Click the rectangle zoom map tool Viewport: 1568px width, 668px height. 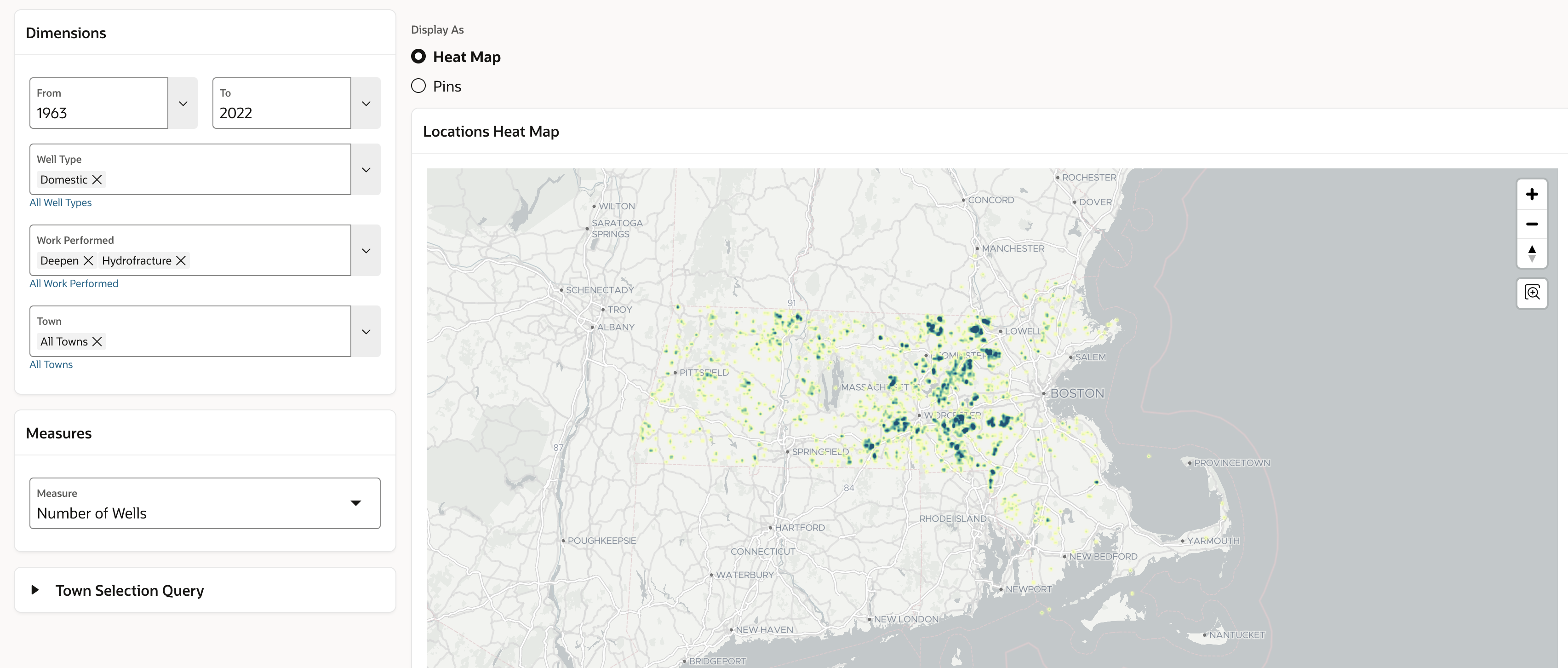click(x=1532, y=293)
